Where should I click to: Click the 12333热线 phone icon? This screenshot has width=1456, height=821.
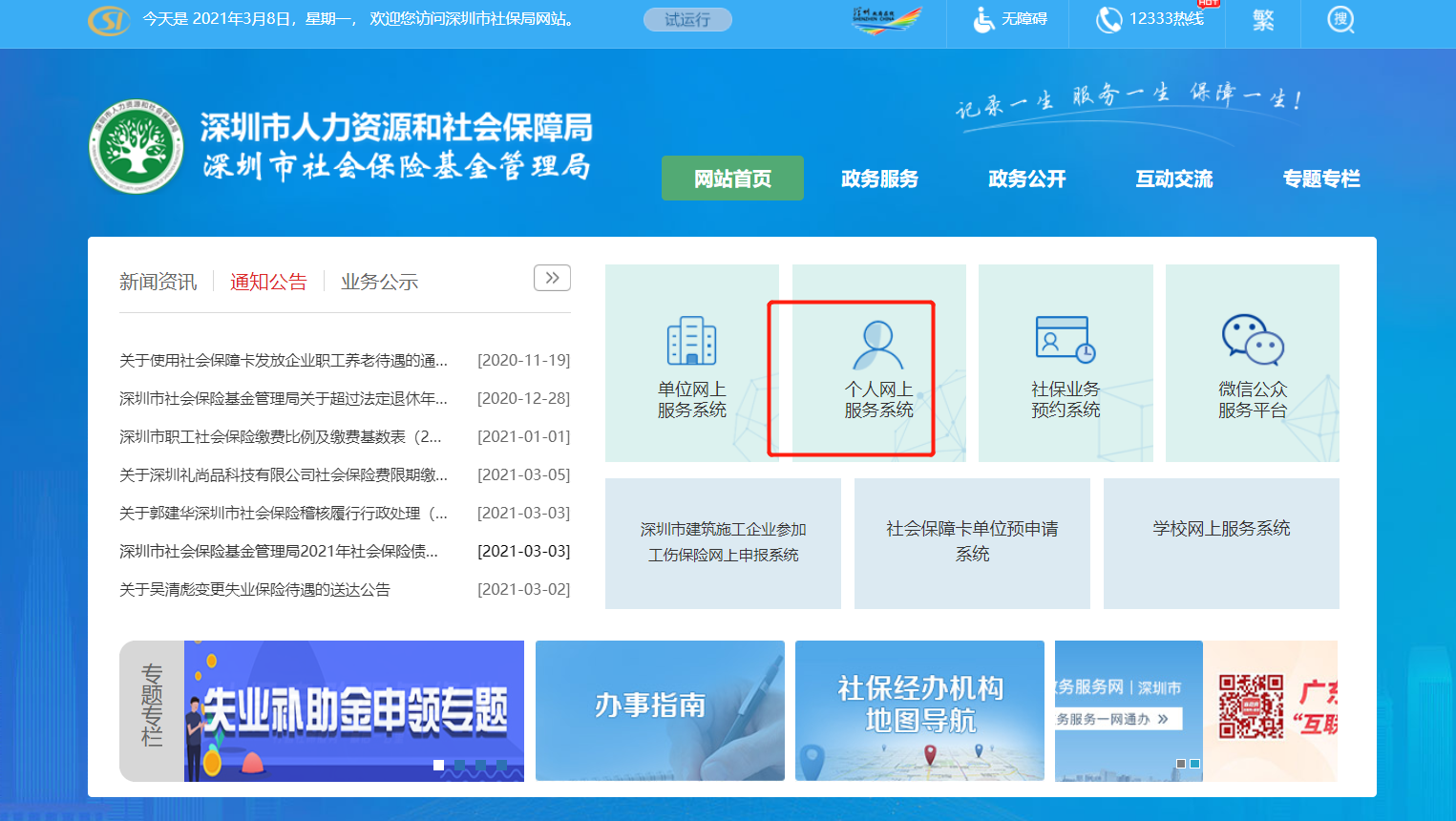click(1108, 20)
